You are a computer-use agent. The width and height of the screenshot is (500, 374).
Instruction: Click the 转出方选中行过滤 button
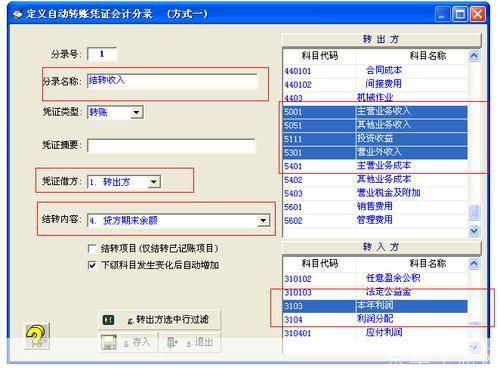[x=159, y=320]
